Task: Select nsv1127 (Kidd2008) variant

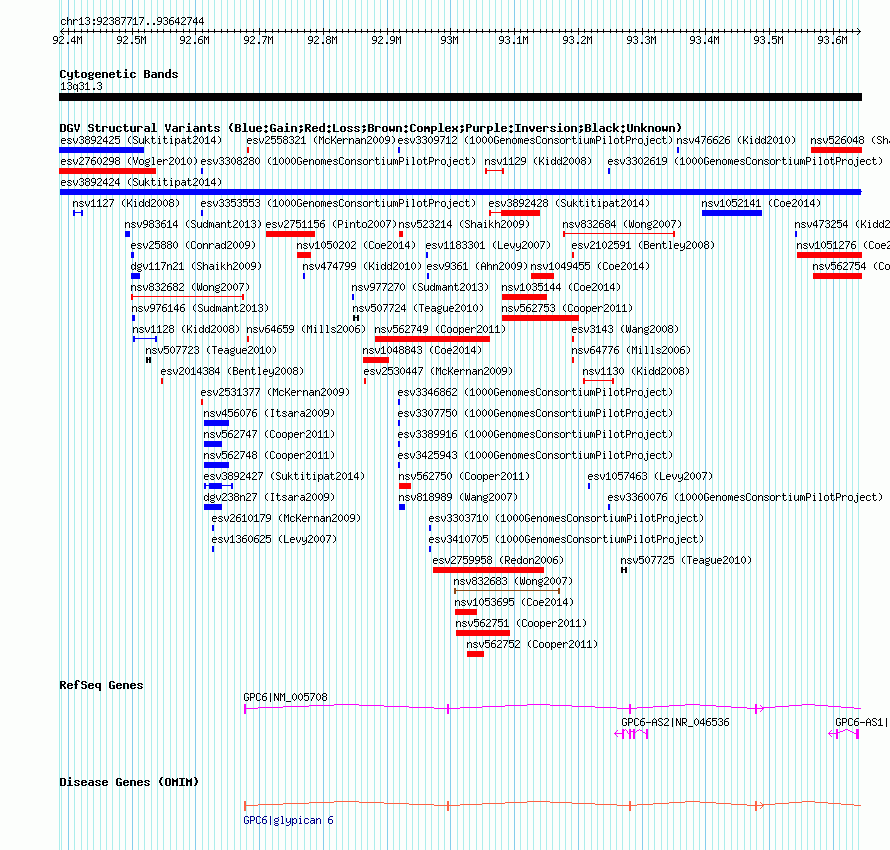Action: (126, 203)
